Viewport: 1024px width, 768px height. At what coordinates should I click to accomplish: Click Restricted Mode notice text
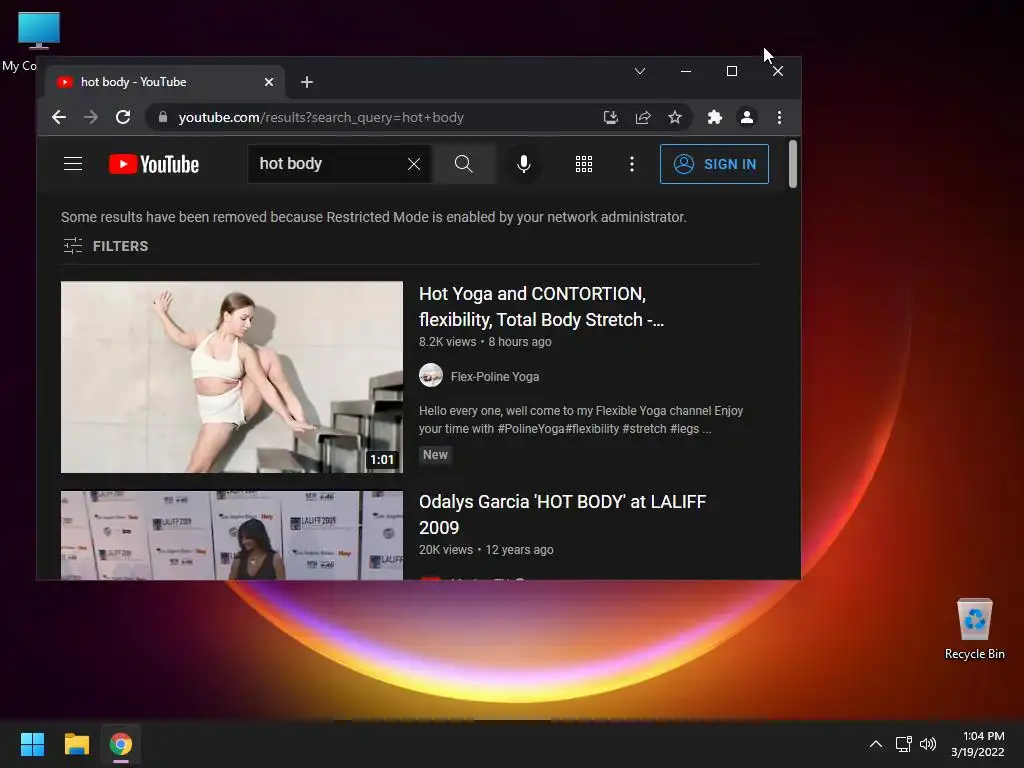pyautogui.click(x=374, y=217)
